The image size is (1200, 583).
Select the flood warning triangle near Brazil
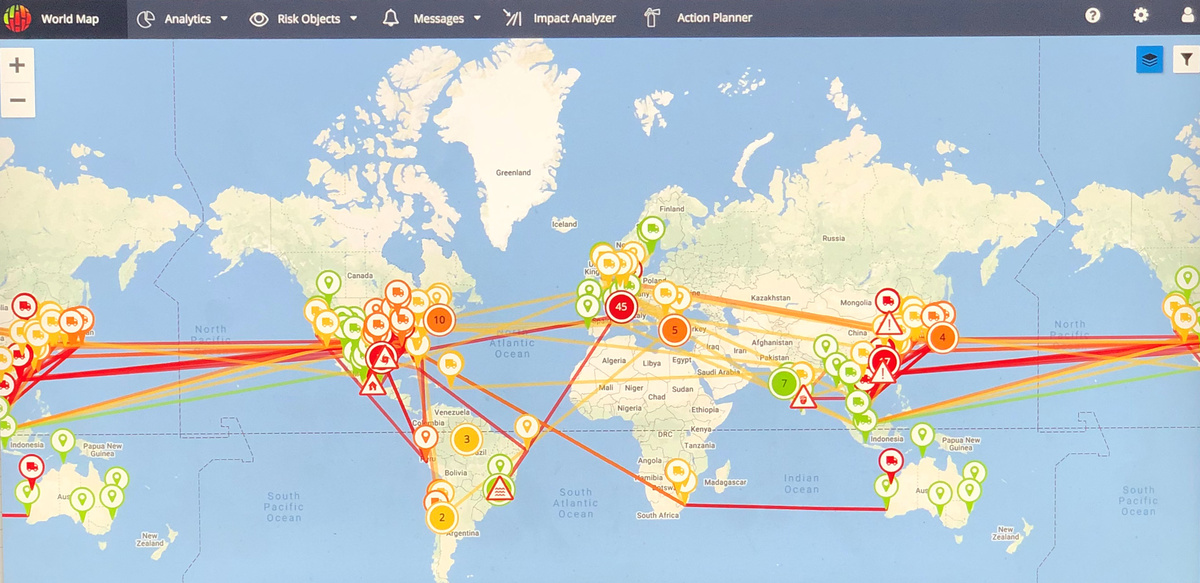click(x=501, y=490)
